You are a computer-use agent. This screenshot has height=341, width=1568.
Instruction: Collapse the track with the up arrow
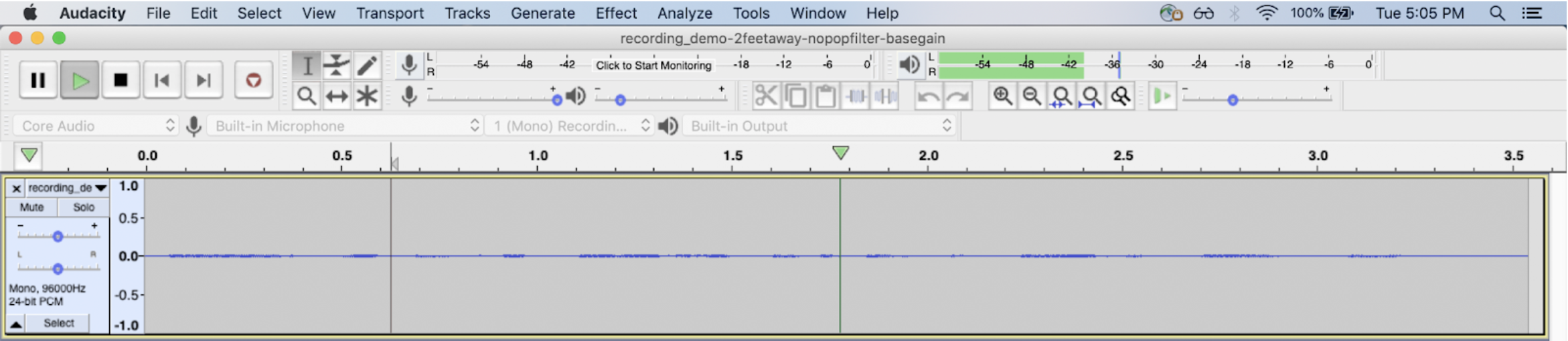point(16,324)
